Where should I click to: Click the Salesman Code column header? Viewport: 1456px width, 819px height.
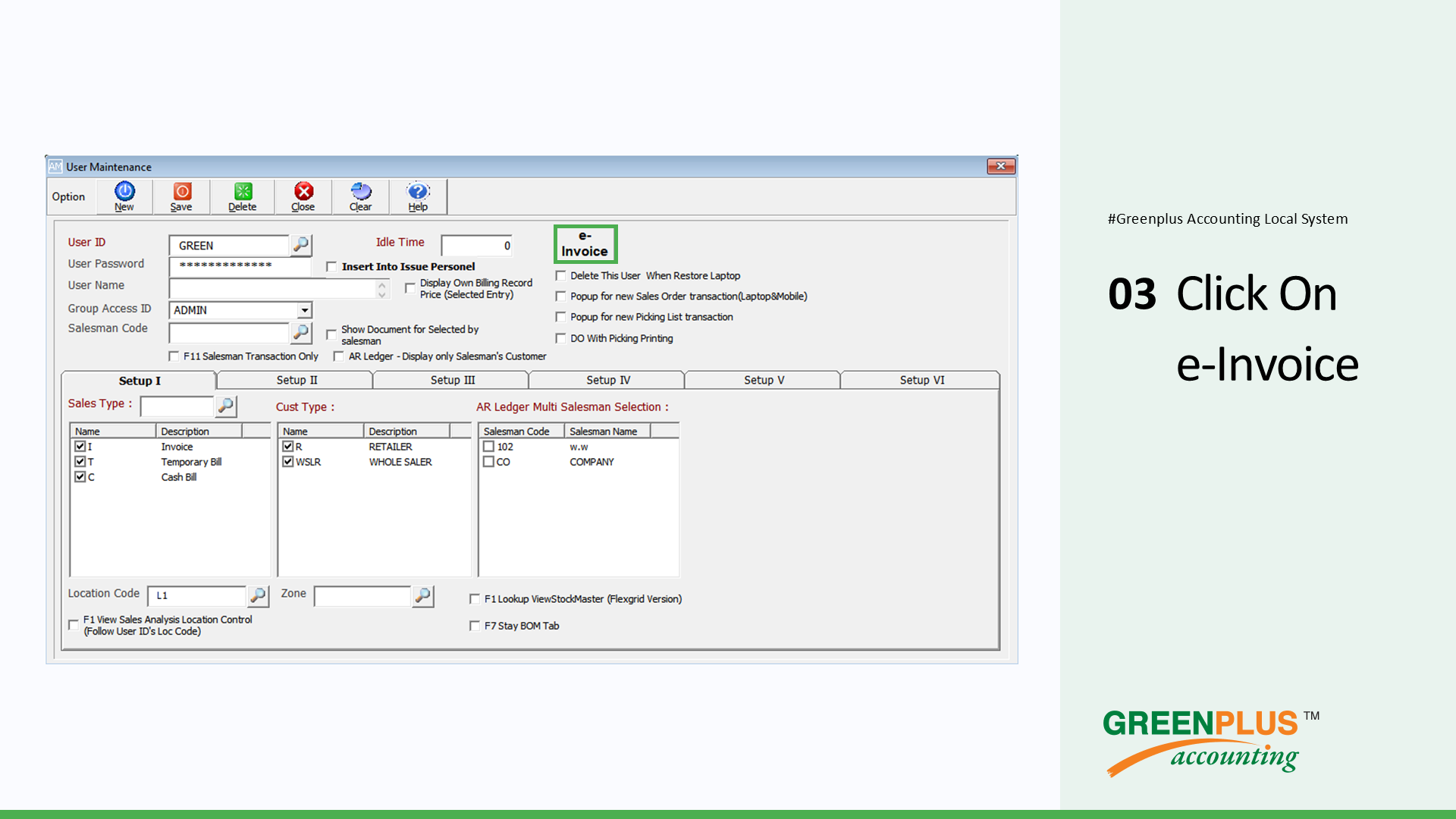point(522,431)
